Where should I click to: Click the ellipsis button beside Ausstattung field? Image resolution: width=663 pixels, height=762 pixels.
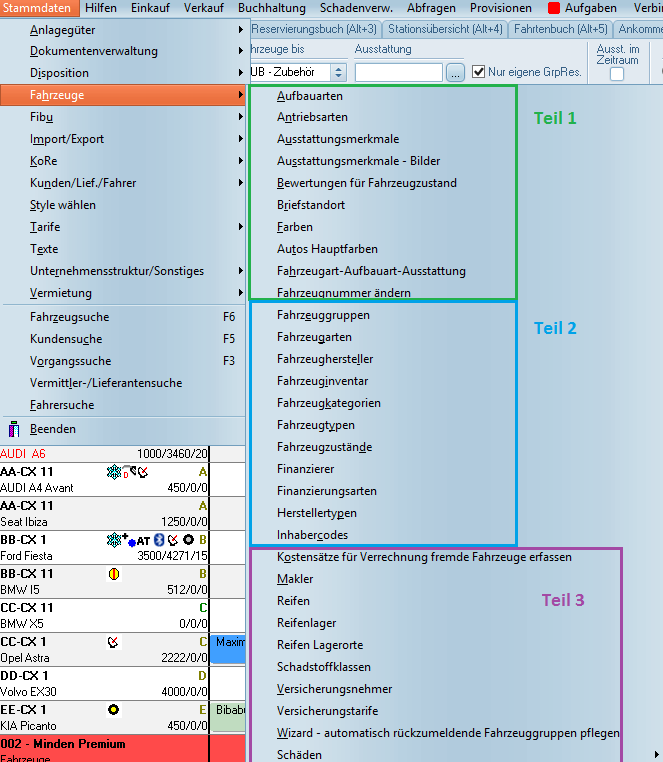pyautogui.click(x=455, y=72)
